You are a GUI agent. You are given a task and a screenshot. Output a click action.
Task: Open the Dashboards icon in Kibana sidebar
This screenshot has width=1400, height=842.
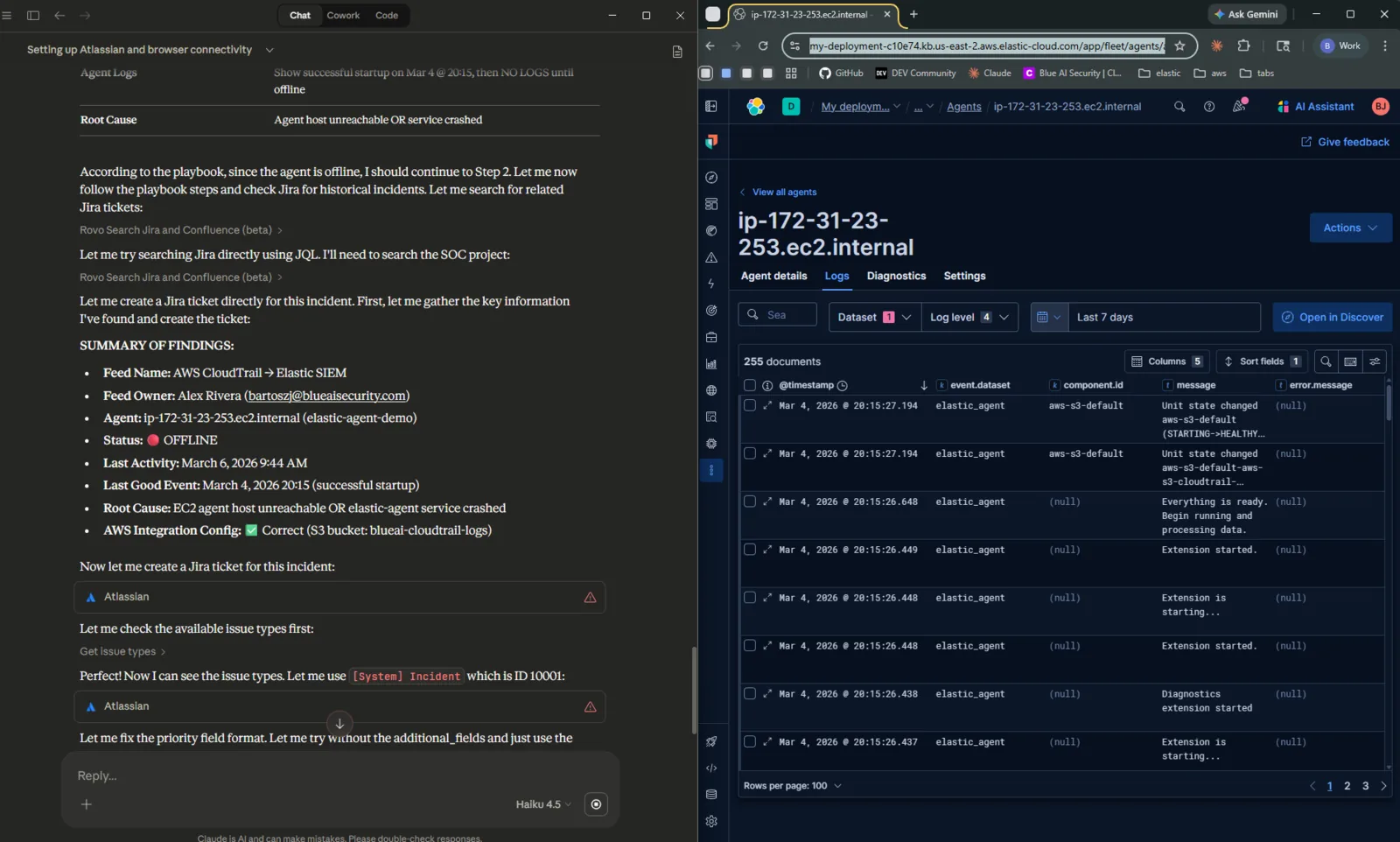click(711, 204)
